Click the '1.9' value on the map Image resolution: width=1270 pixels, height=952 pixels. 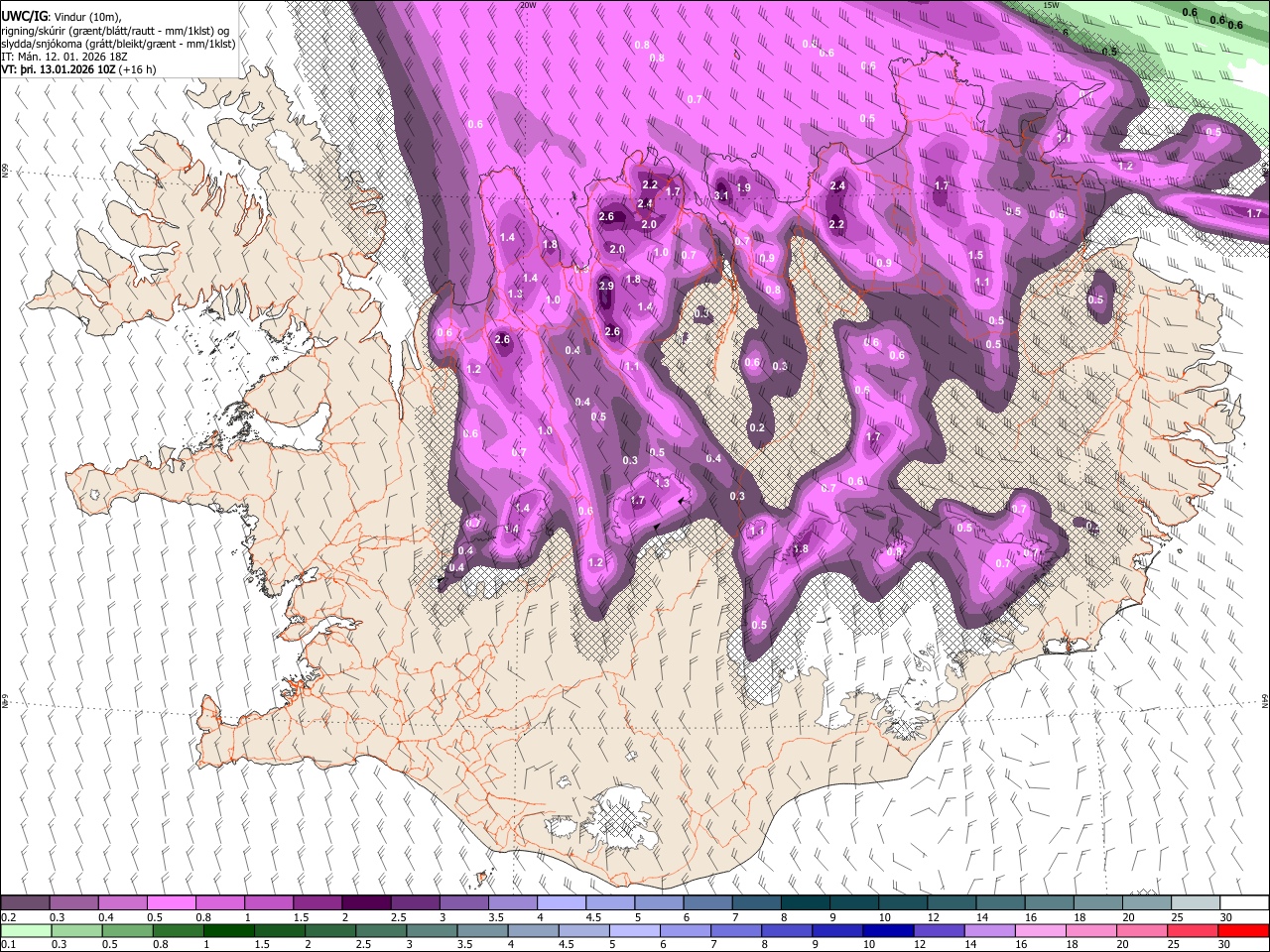point(743,188)
